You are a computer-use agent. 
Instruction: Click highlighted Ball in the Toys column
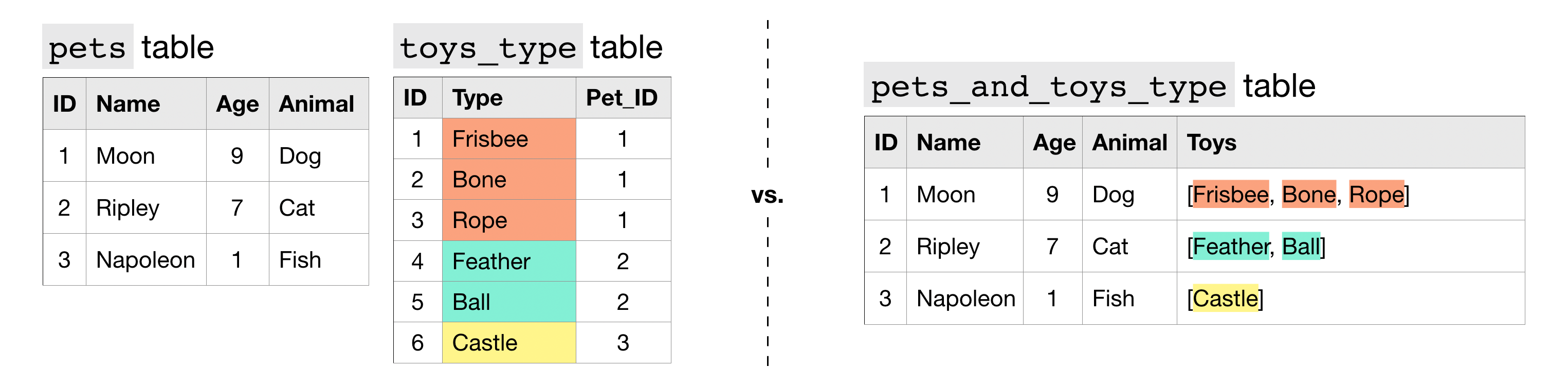[x=1301, y=246]
